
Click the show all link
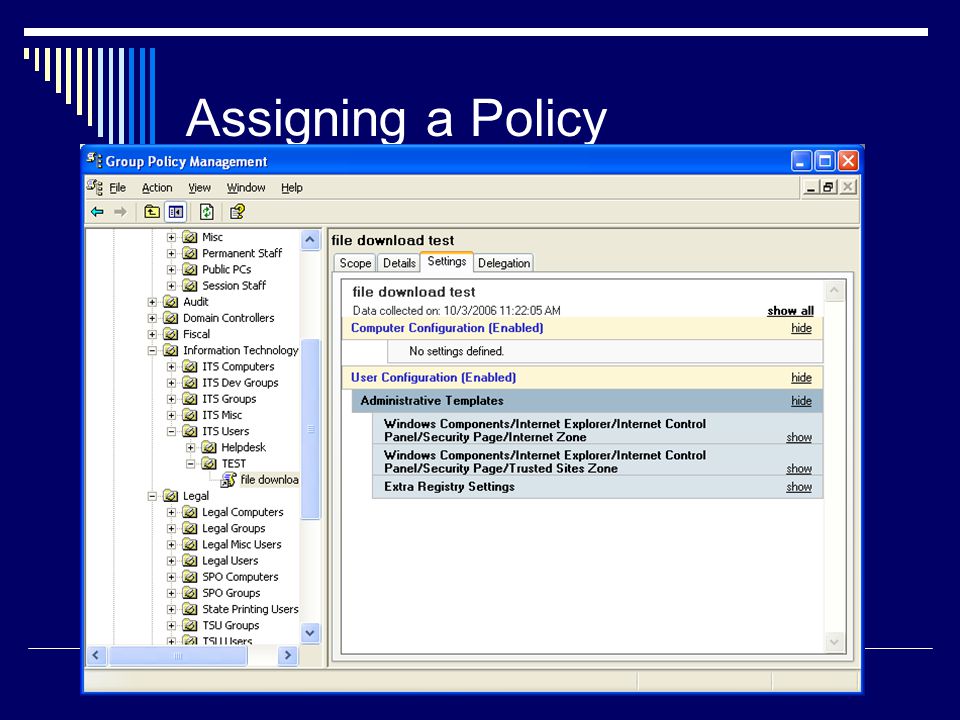pos(790,311)
